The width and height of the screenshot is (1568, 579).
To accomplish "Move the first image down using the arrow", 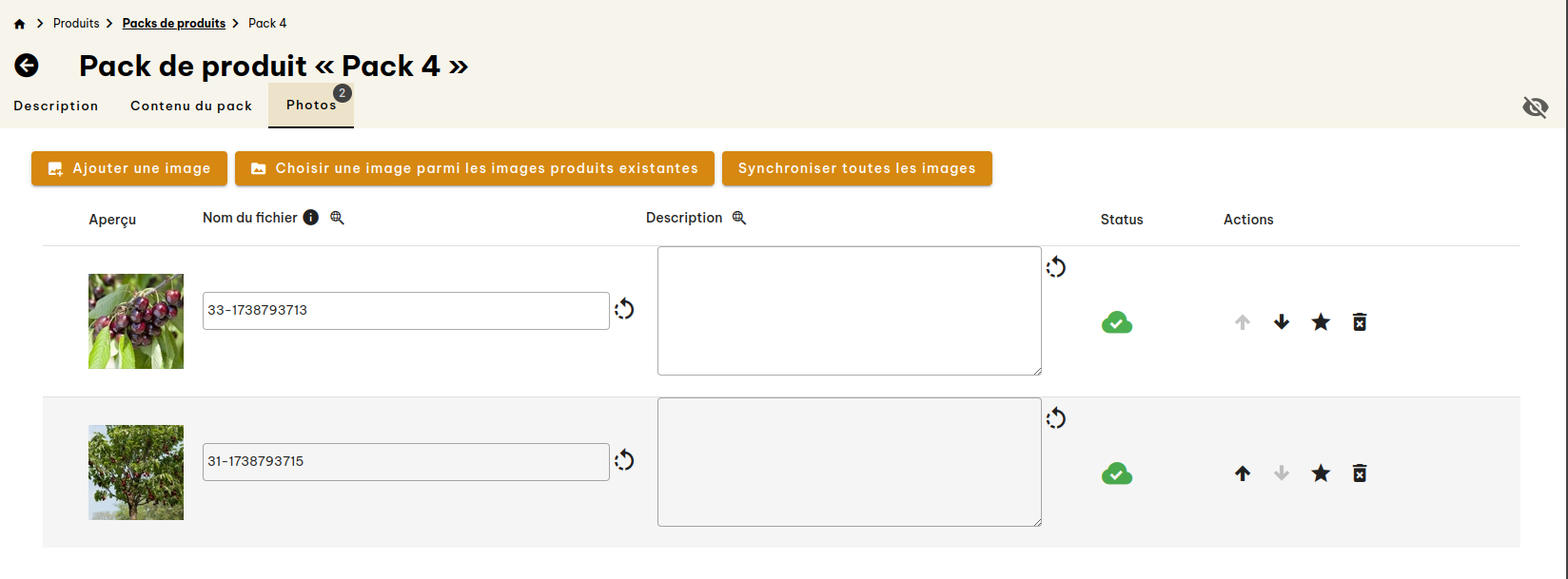I will tap(1281, 321).
